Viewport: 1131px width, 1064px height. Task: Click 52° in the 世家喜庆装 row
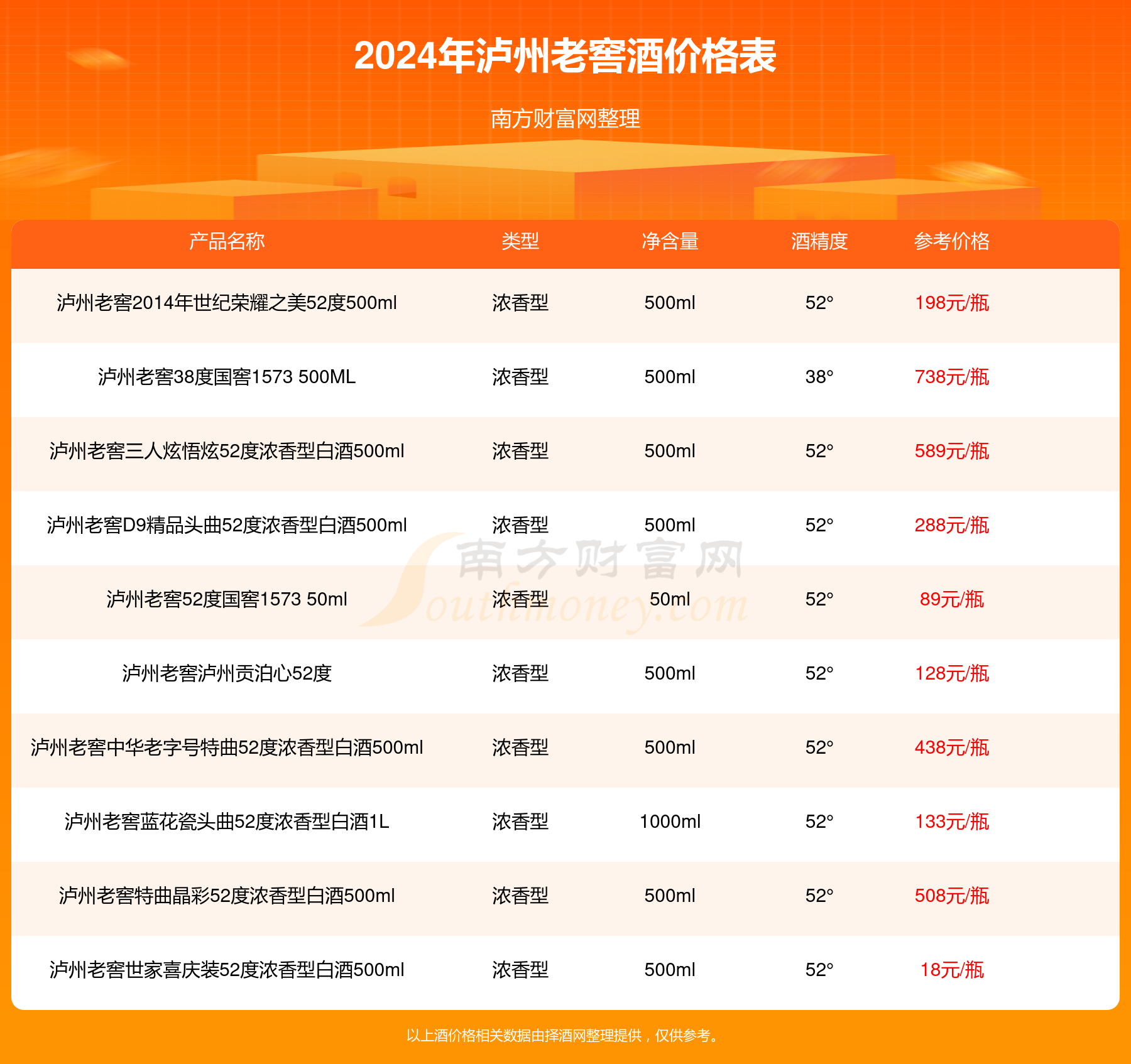pyautogui.click(x=819, y=970)
